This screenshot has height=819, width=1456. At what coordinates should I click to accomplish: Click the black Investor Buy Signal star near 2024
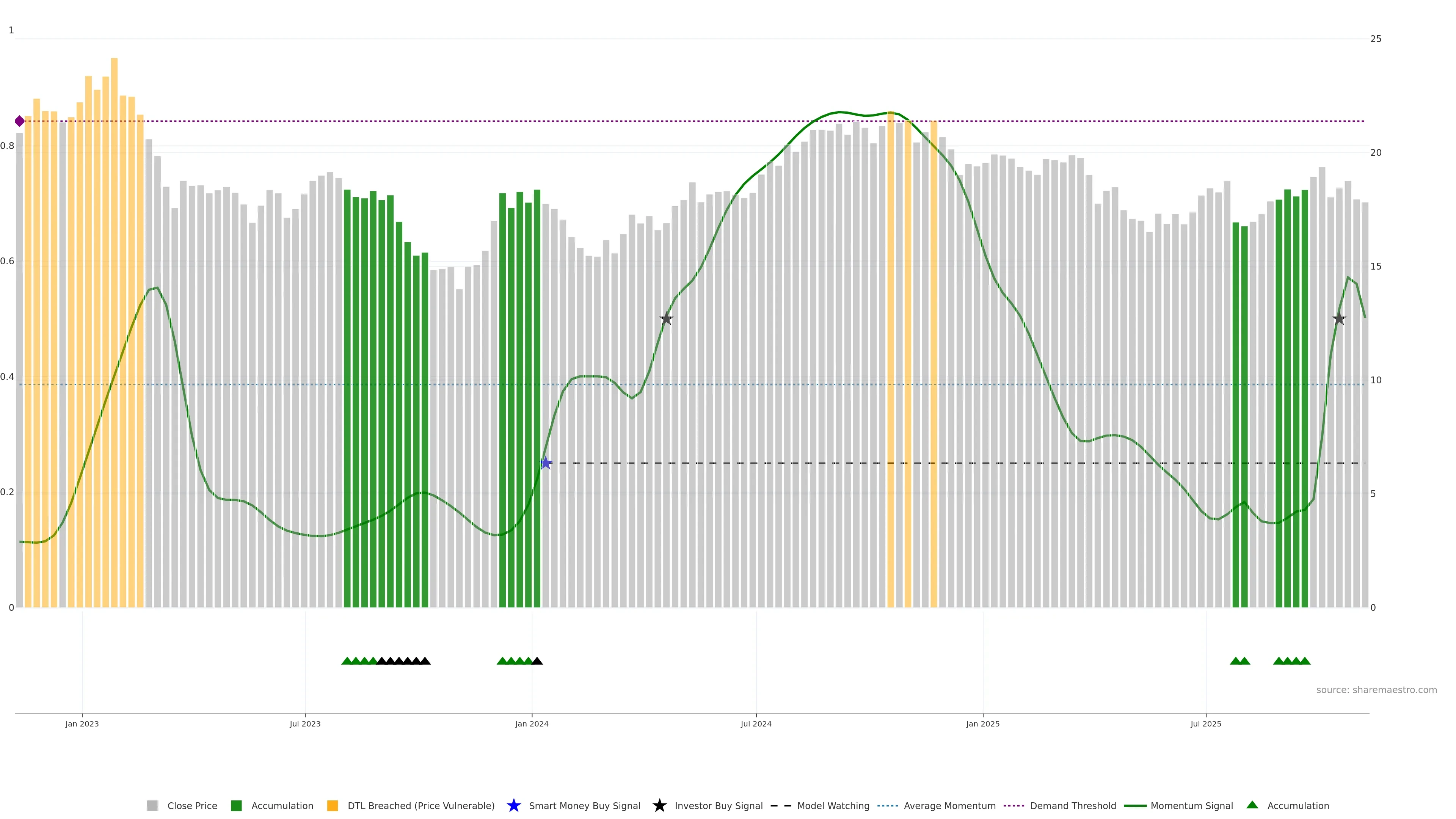(667, 319)
